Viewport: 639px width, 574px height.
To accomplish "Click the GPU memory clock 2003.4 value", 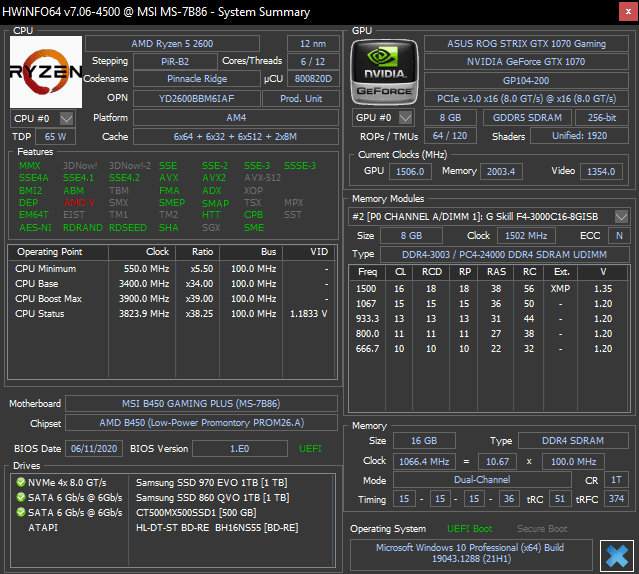I will tap(501, 172).
